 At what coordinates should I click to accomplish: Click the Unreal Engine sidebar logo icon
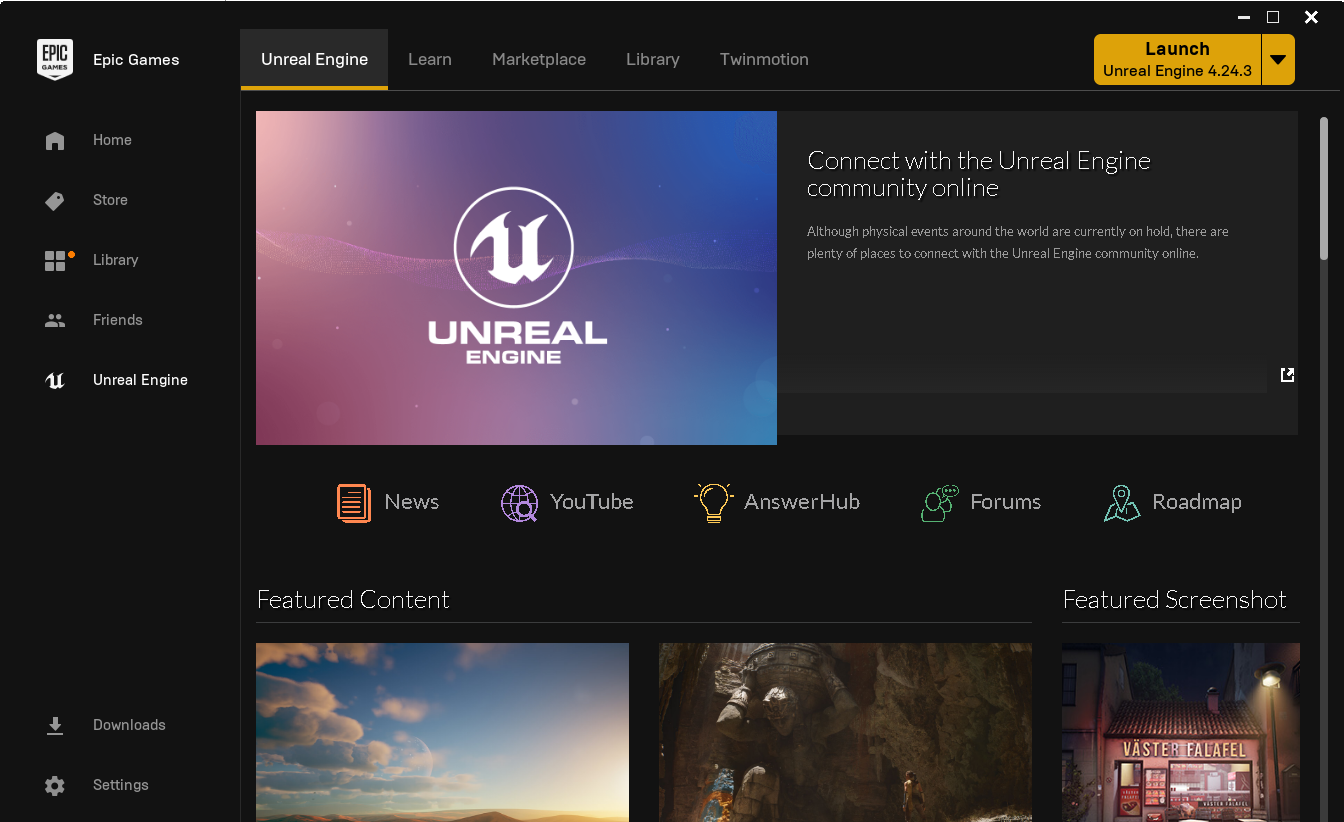click(55, 381)
